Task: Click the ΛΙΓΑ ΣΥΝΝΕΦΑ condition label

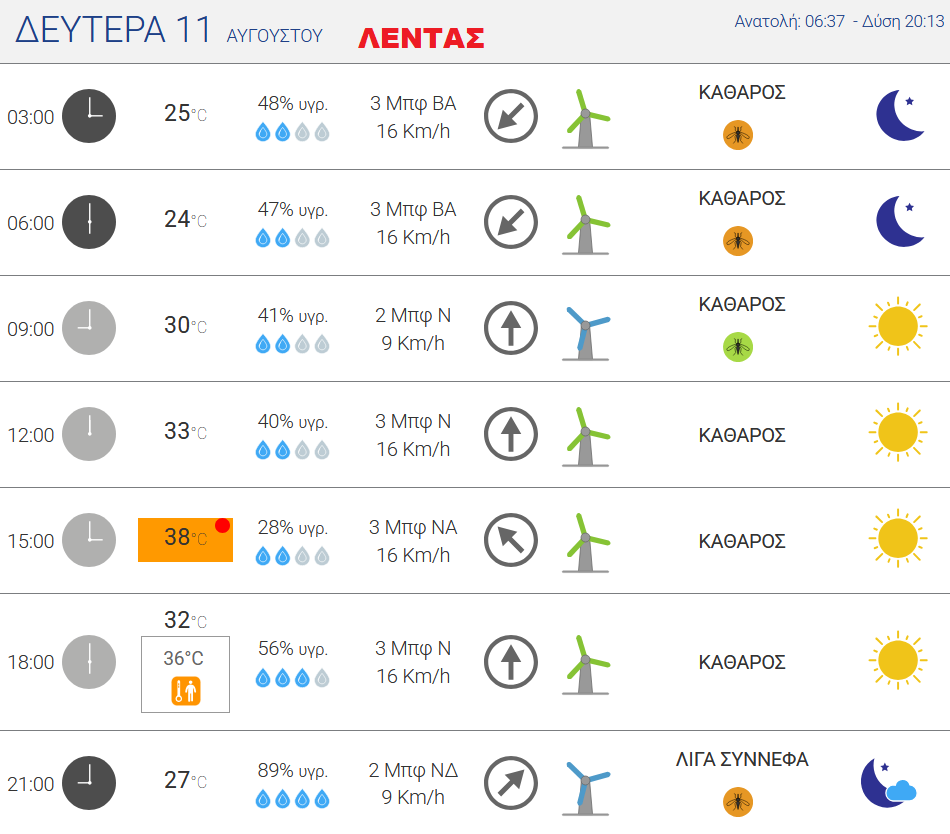Action: (x=742, y=759)
